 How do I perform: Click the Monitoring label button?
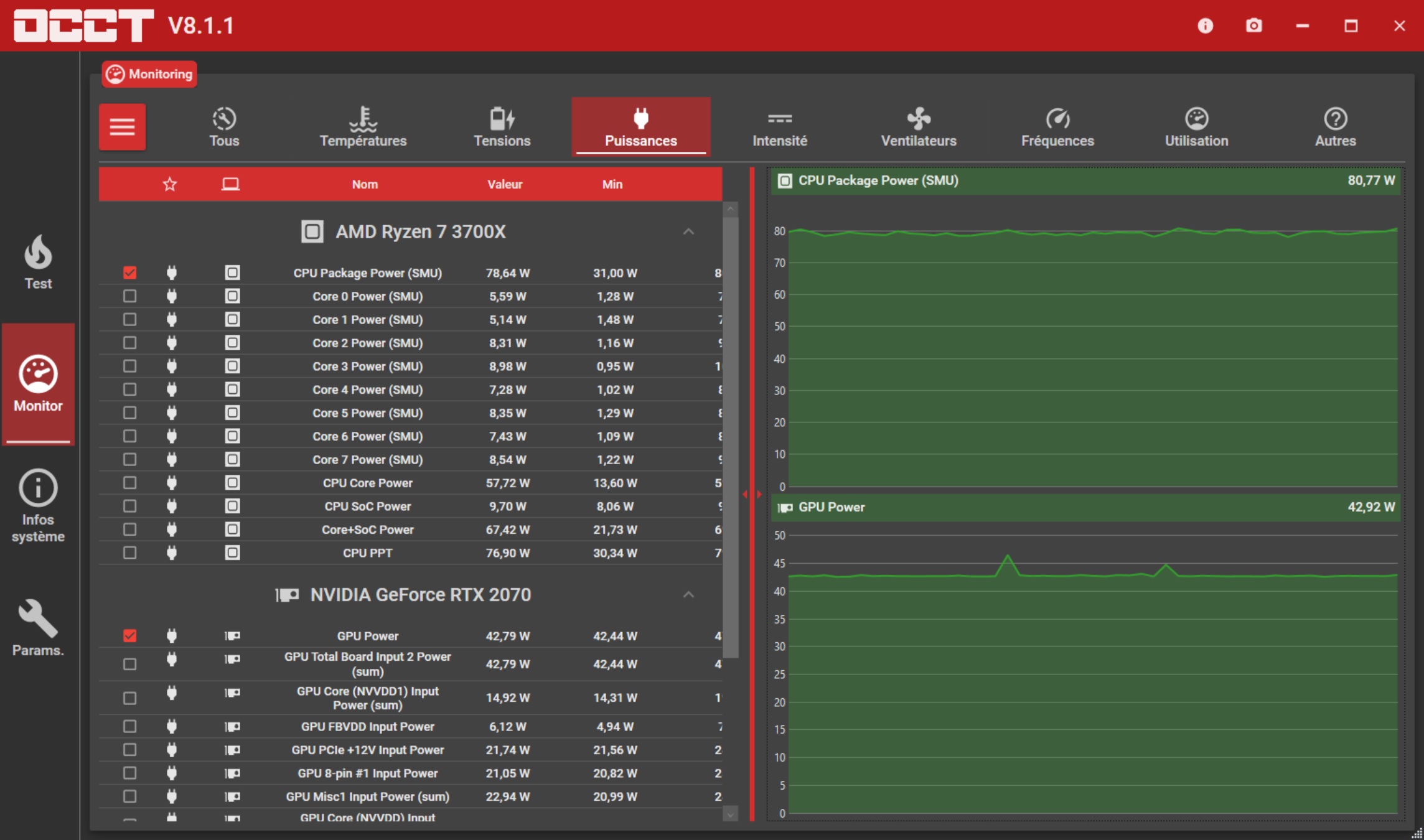[x=149, y=74]
